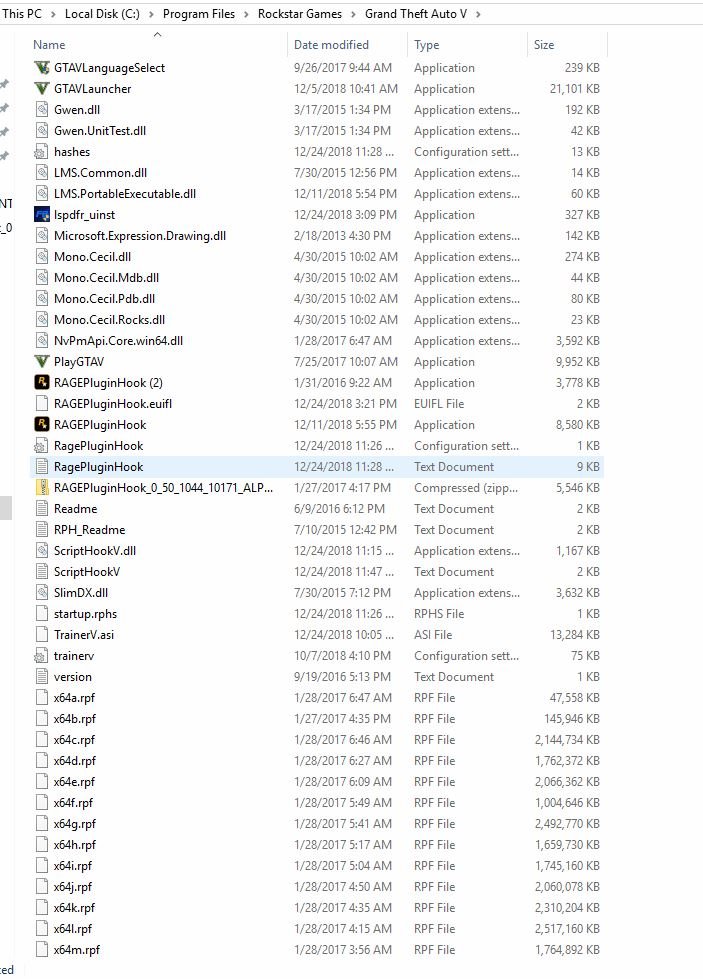Click the RAGEPluginHook.euifl file icon

(42, 404)
